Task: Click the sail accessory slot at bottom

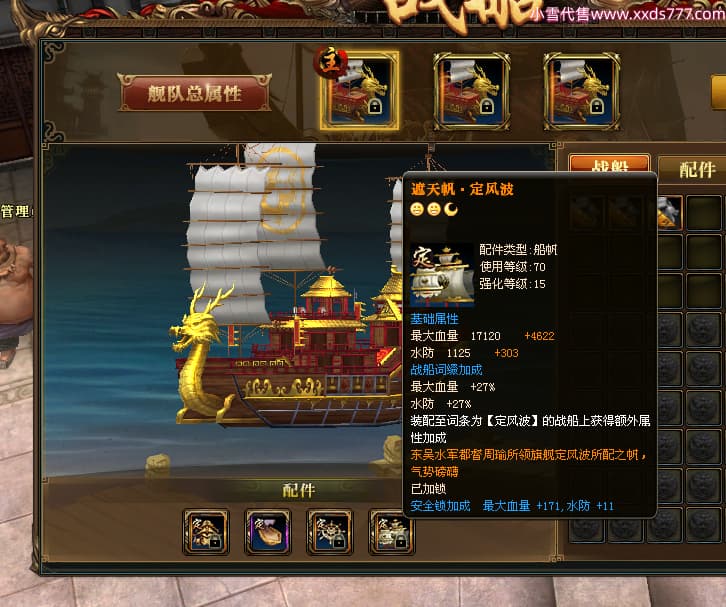Action: [x=390, y=532]
